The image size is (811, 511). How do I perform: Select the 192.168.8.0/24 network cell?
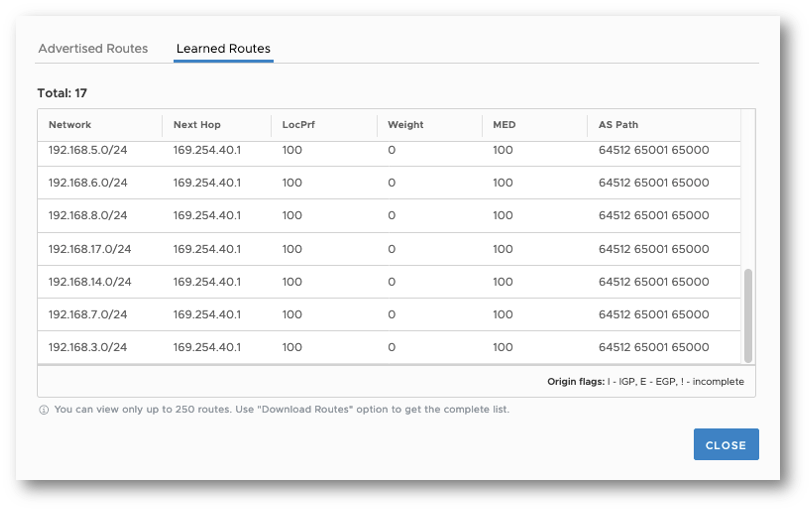click(88, 215)
